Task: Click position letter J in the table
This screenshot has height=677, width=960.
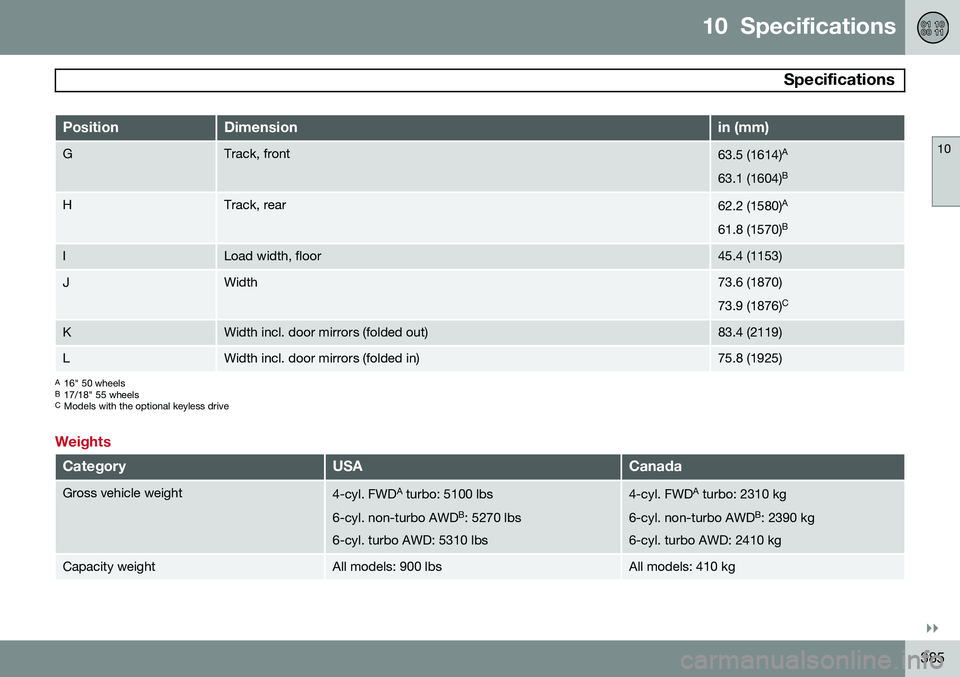Action: [66, 282]
